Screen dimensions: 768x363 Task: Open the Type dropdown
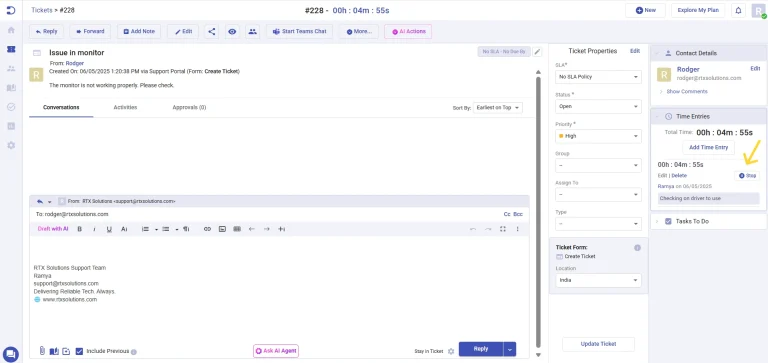click(x=598, y=224)
